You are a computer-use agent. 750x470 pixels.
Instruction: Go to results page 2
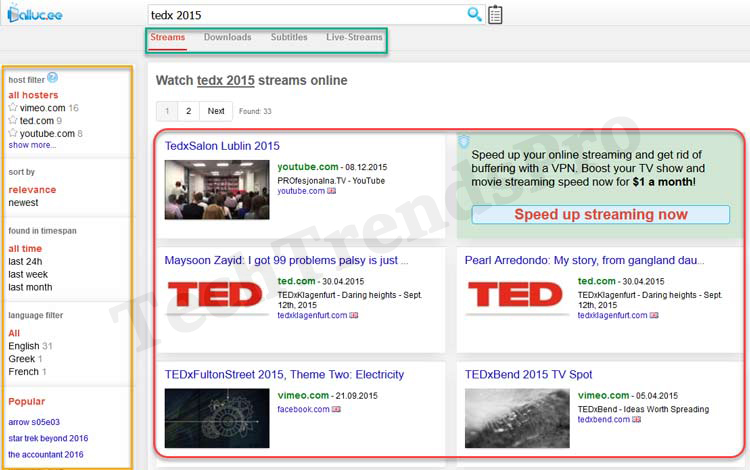pos(188,111)
